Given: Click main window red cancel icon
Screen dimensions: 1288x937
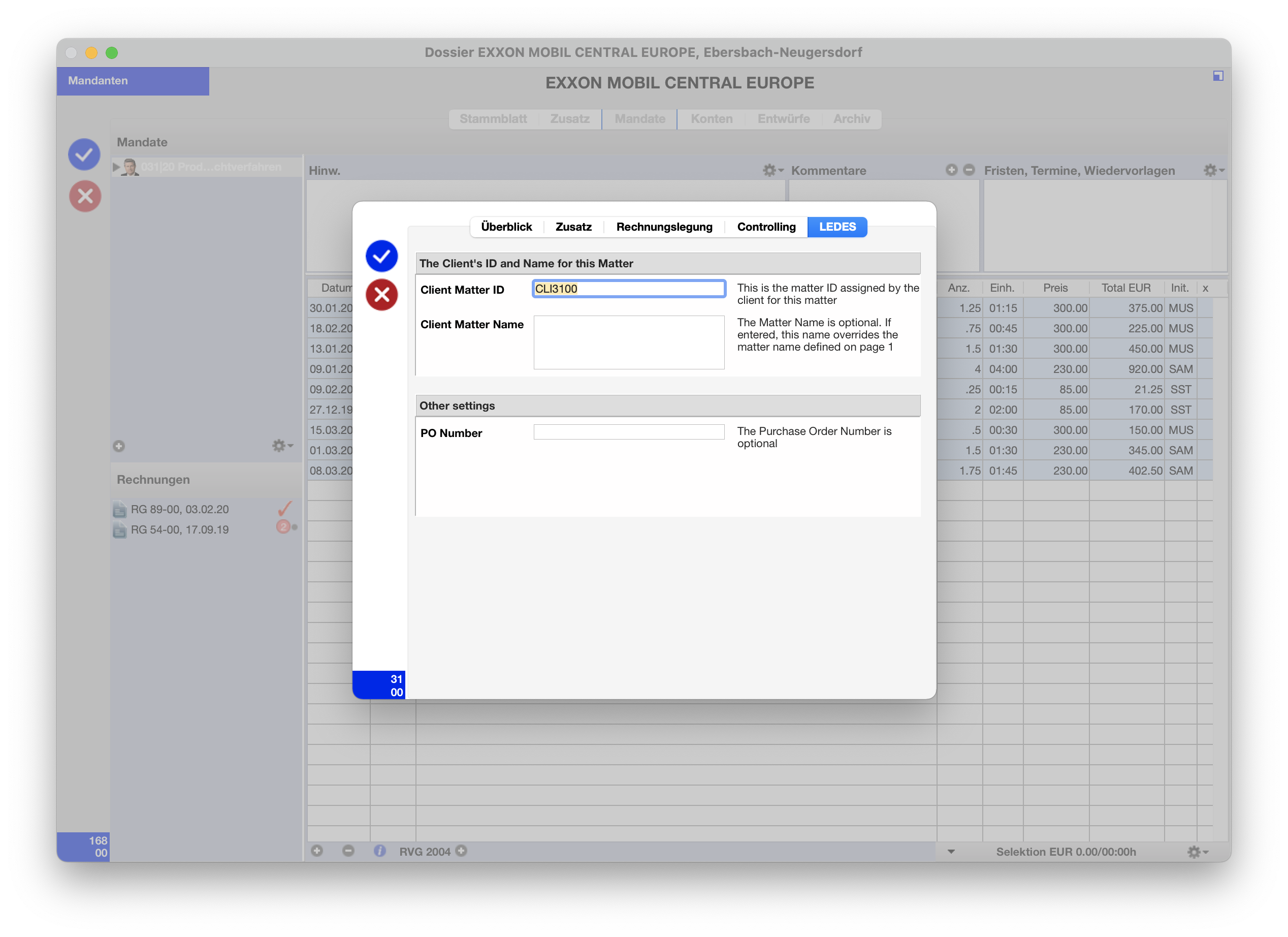Looking at the screenshot, I should [x=85, y=197].
